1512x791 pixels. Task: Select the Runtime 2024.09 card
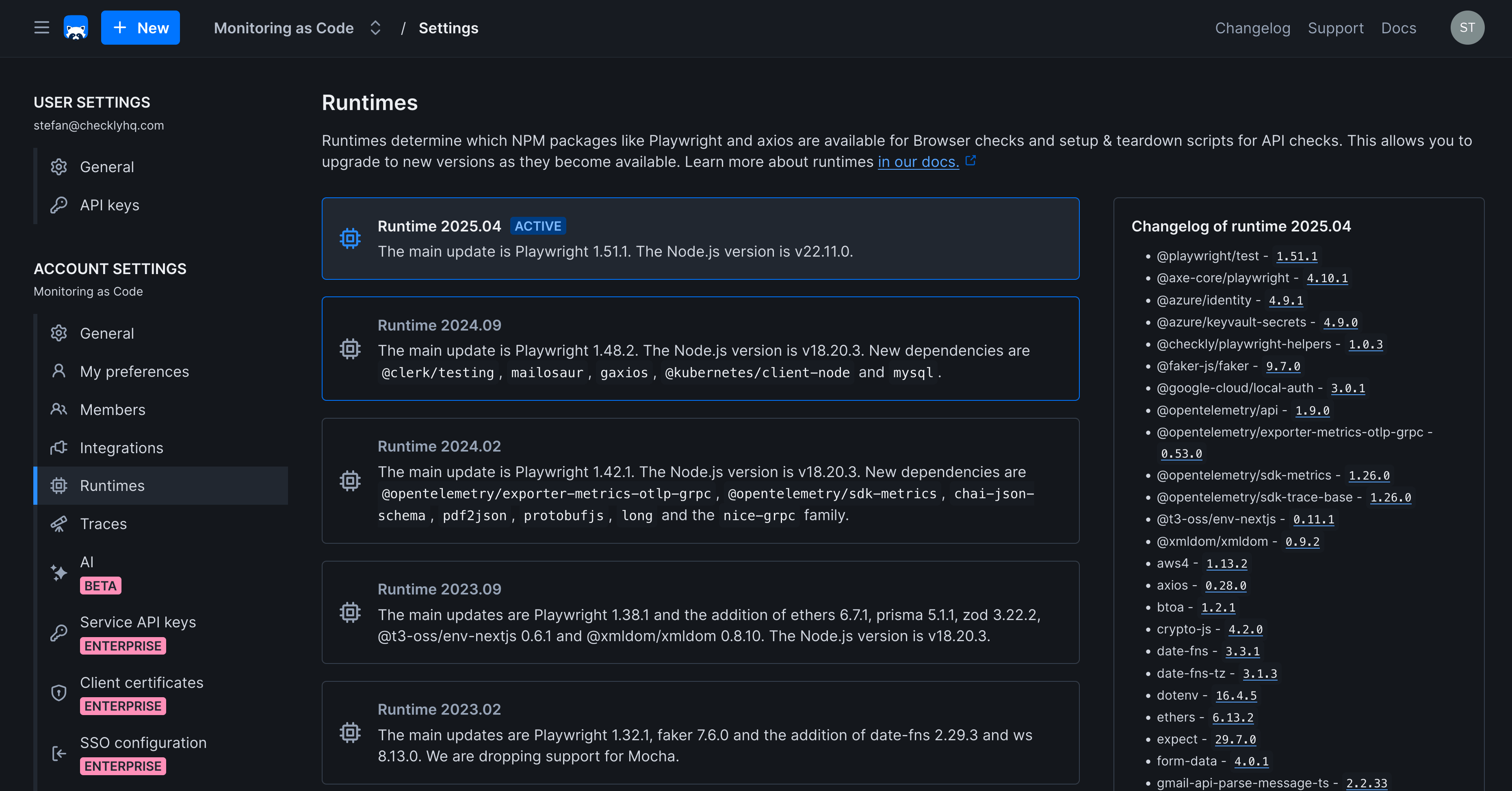pyautogui.click(x=700, y=348)
